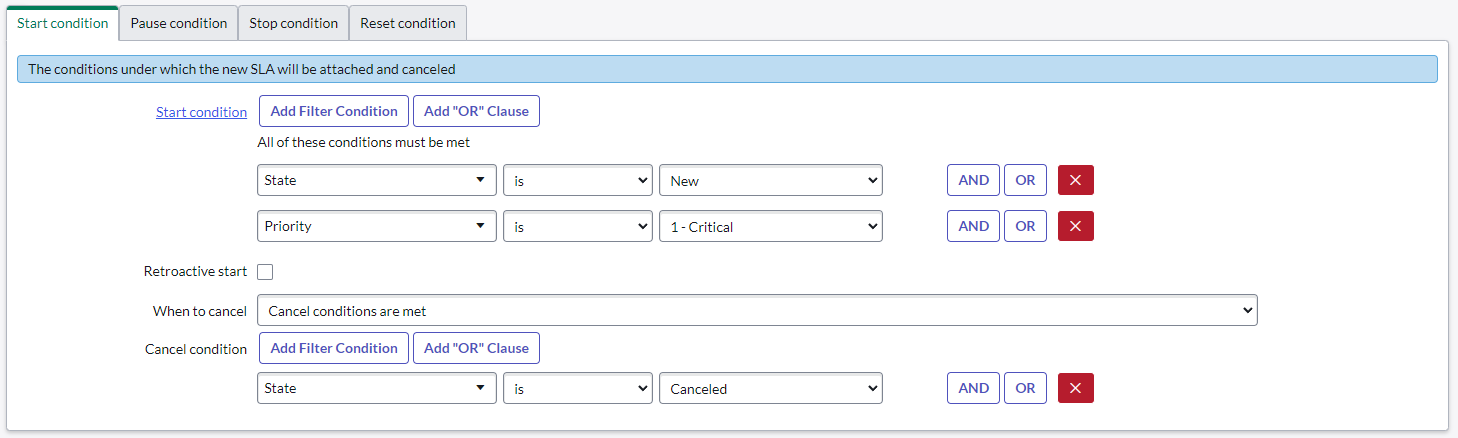Delete the State is Canceled cancel condition
Image resolution: width=1458 pixels, height=438 pixels.
point(1075,388)
